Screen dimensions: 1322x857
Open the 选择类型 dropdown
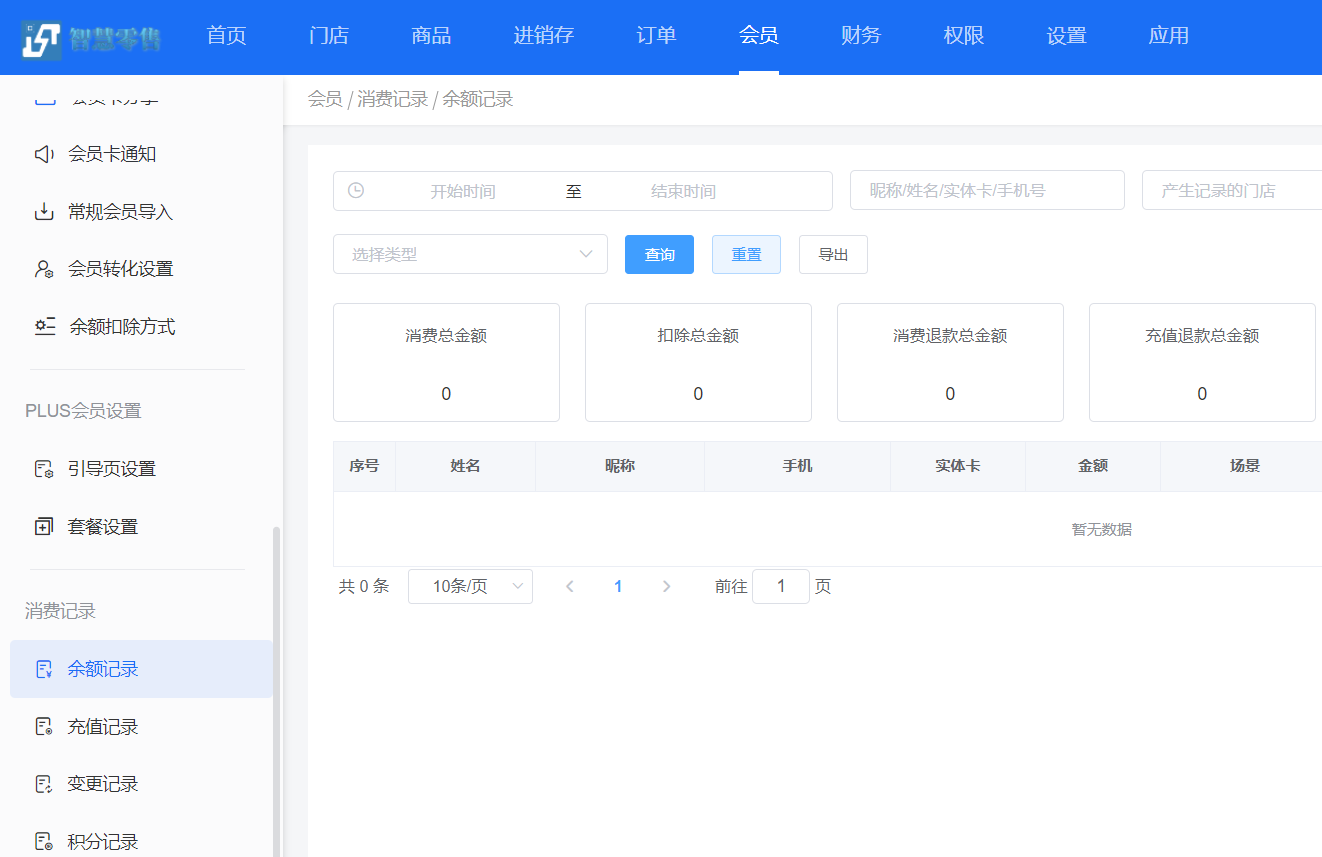pyautogui.click(x=470, y=254)
